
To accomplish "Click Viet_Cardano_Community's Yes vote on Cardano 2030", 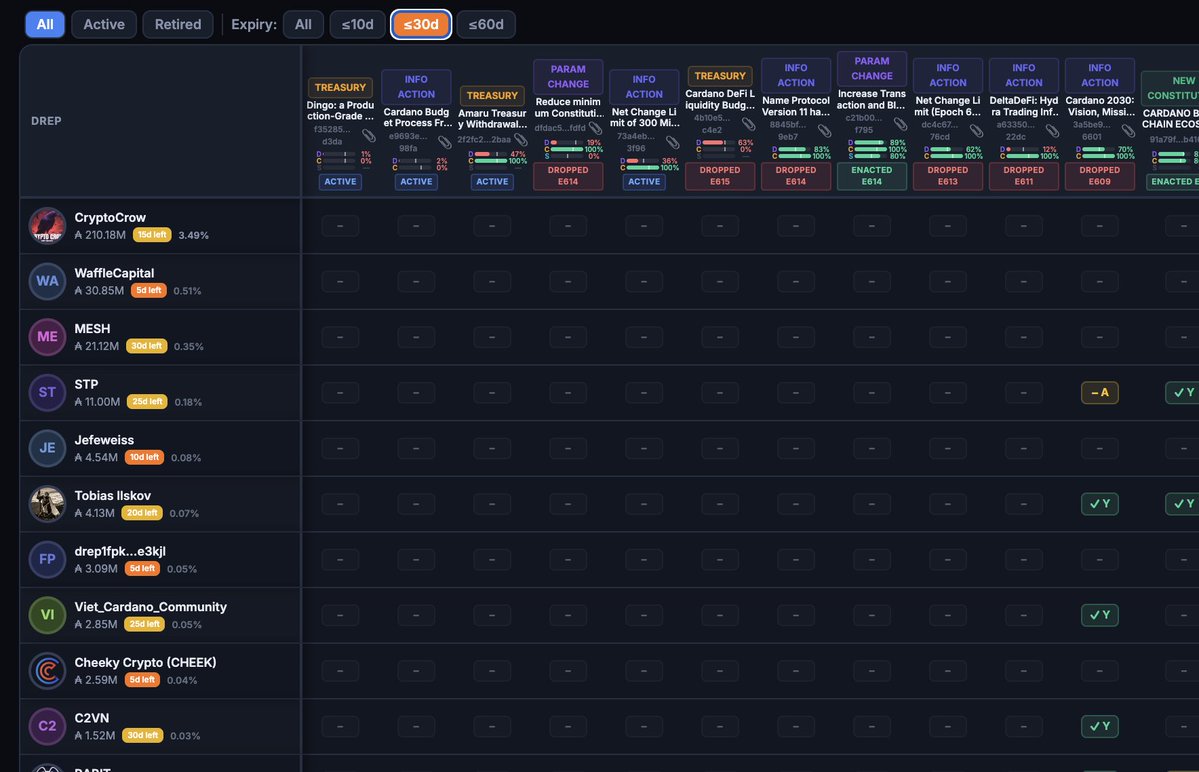I will (1100, 615).
